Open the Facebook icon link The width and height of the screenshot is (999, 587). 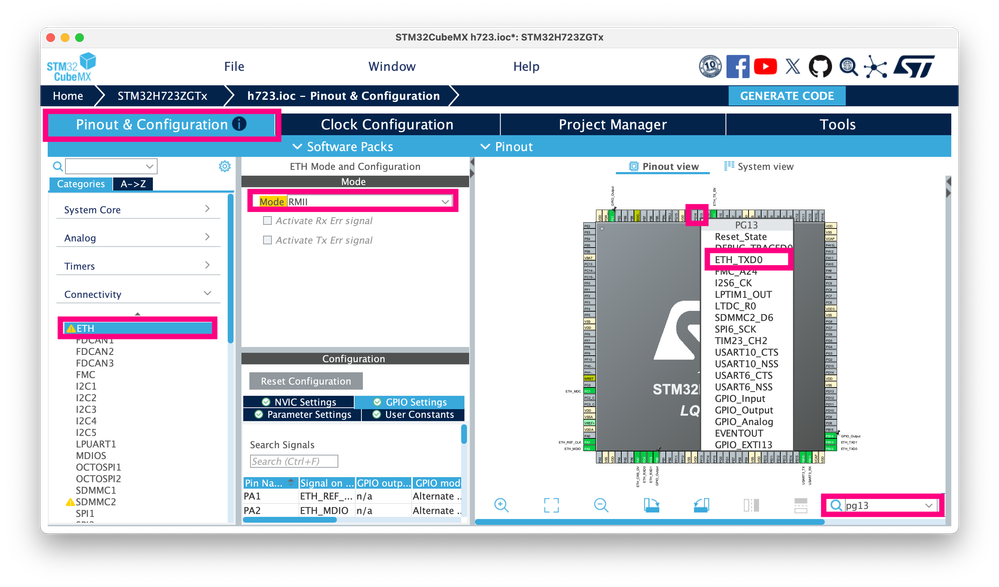738,66
